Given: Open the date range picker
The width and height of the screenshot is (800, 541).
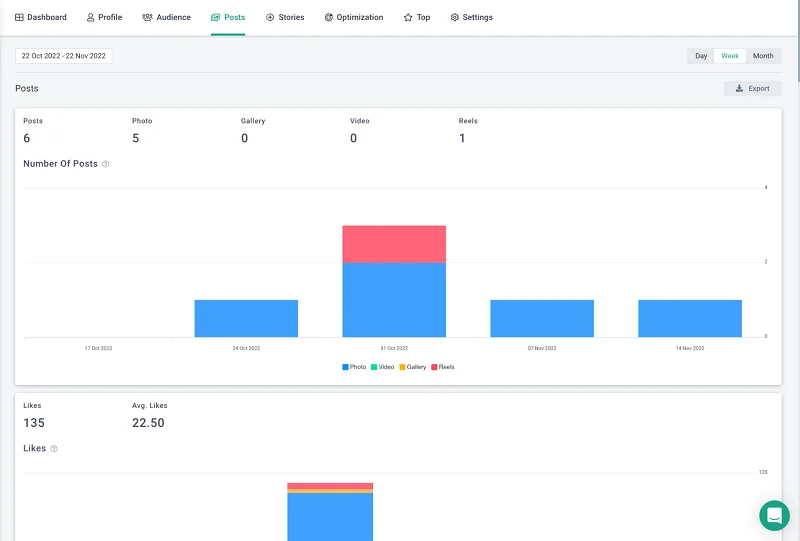Looking at the screenshot, I should [x=64, y=56].
